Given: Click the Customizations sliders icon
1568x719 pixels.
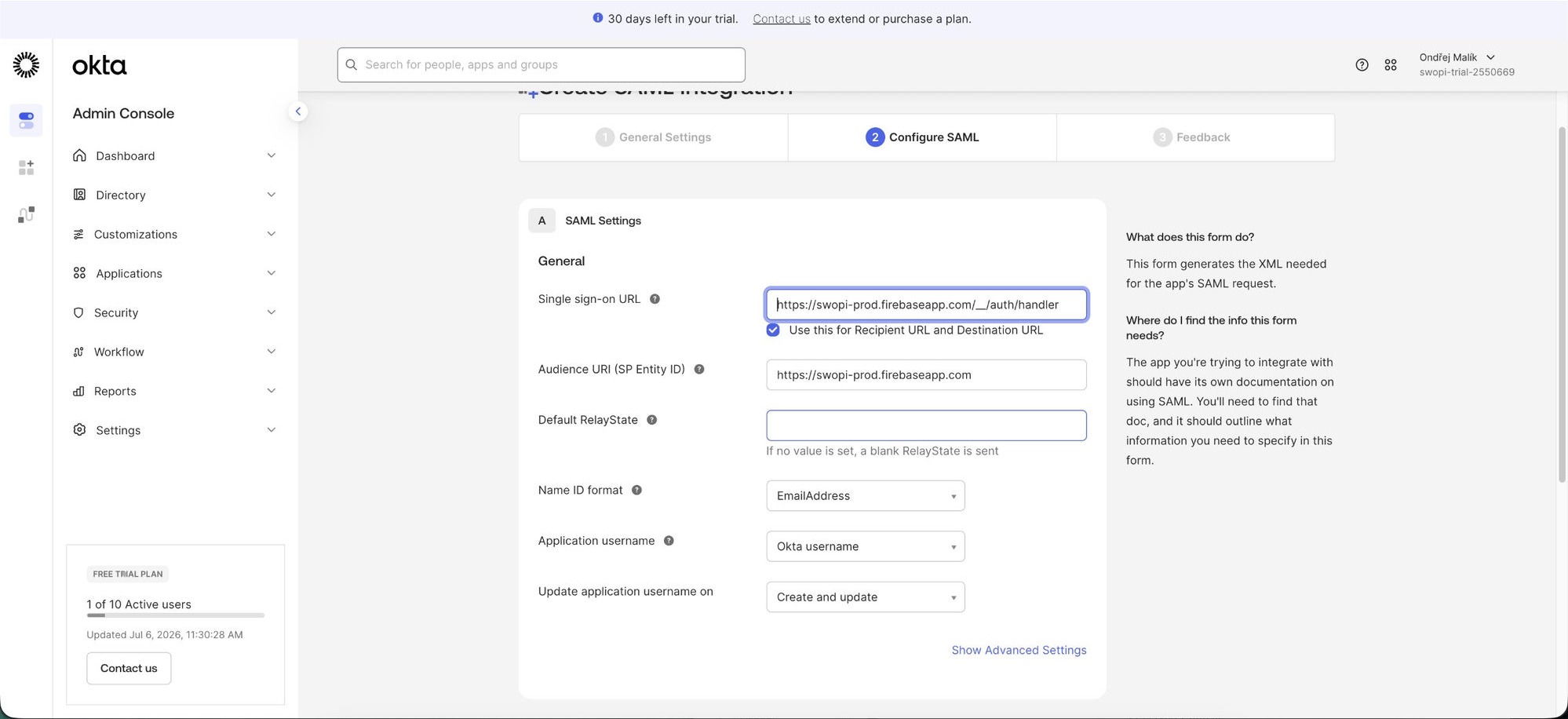Looking at the screenshot, I should pyautogui.click(x=78, y=234).
